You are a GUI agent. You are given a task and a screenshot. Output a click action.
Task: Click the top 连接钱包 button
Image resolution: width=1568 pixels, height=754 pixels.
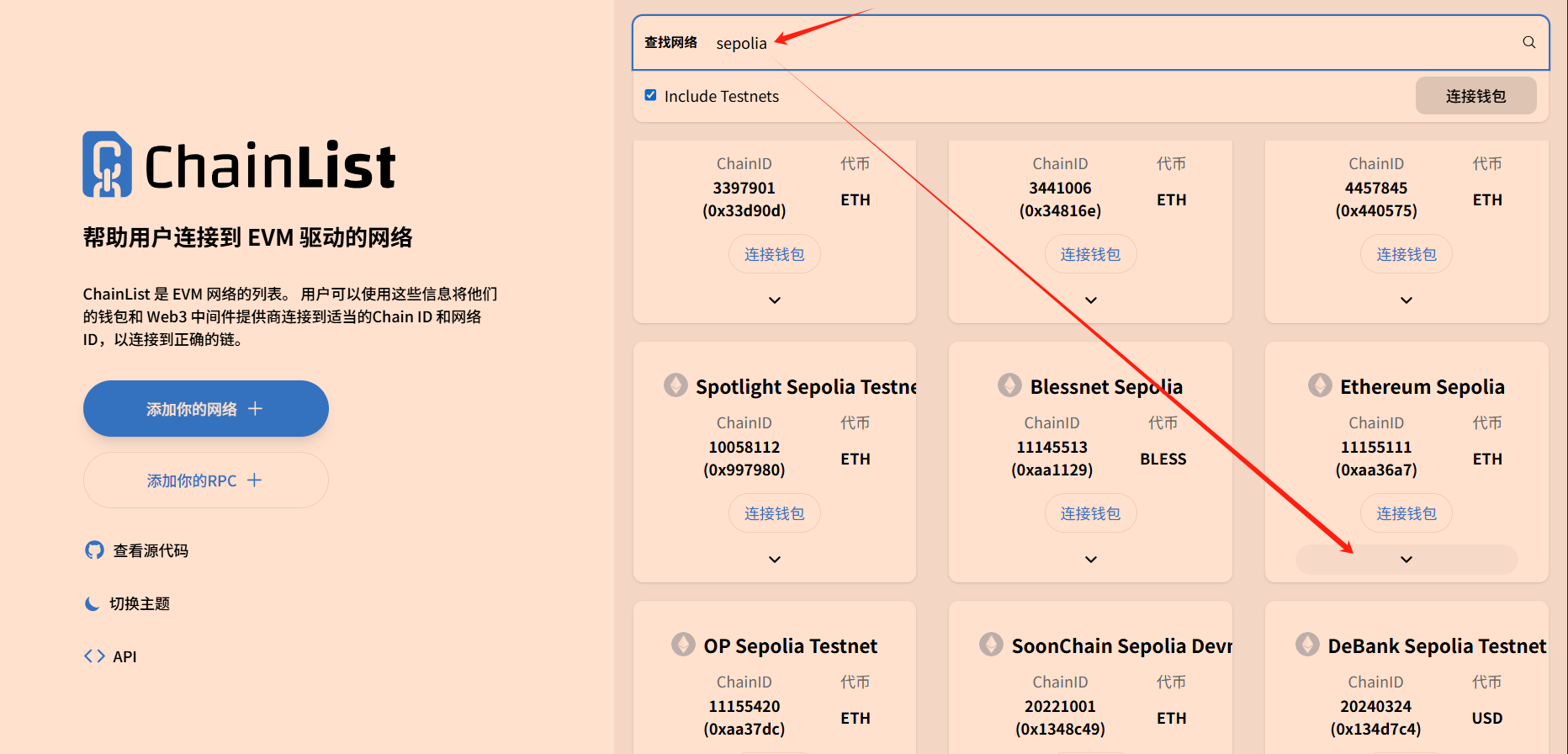coord(1476,96)
